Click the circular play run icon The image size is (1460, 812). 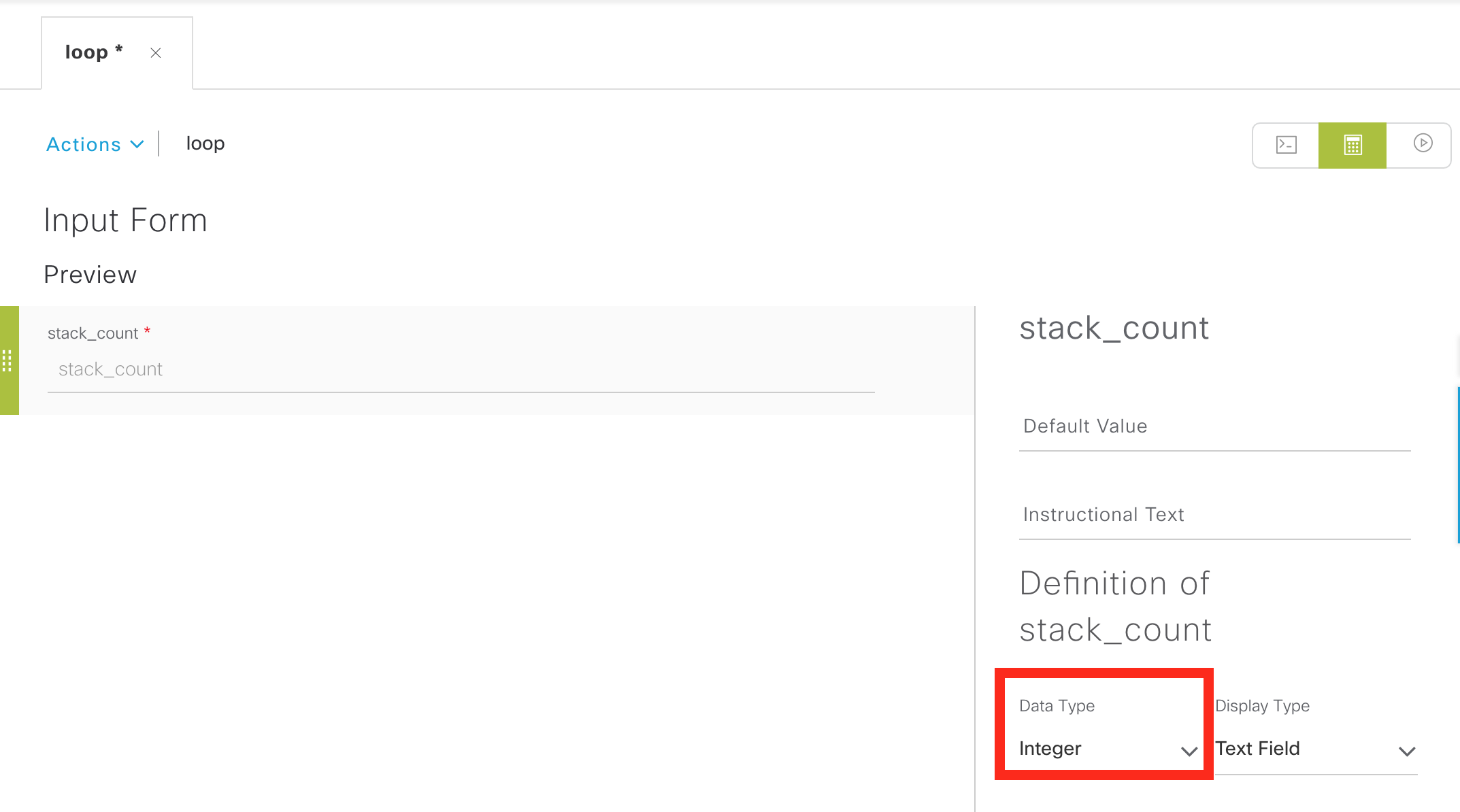pos(1423,143)
